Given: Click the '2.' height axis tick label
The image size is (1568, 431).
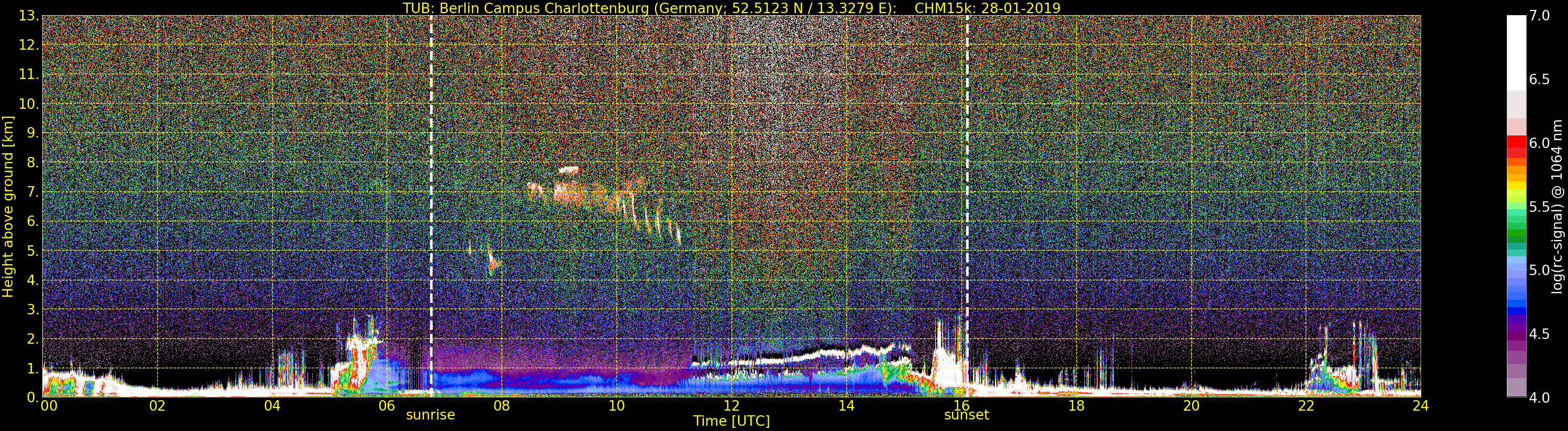Looking at the screenshot, I should point(32,338).
